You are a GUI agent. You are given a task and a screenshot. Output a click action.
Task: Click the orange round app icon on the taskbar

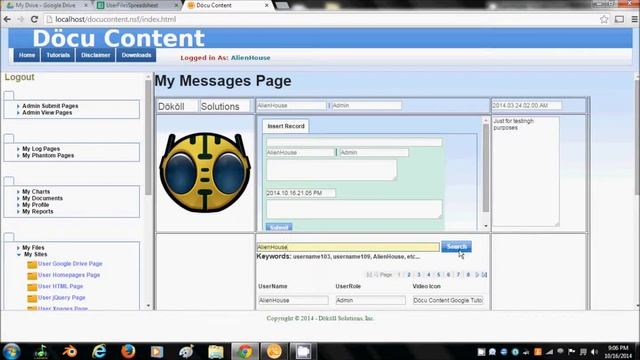(274, 351)
